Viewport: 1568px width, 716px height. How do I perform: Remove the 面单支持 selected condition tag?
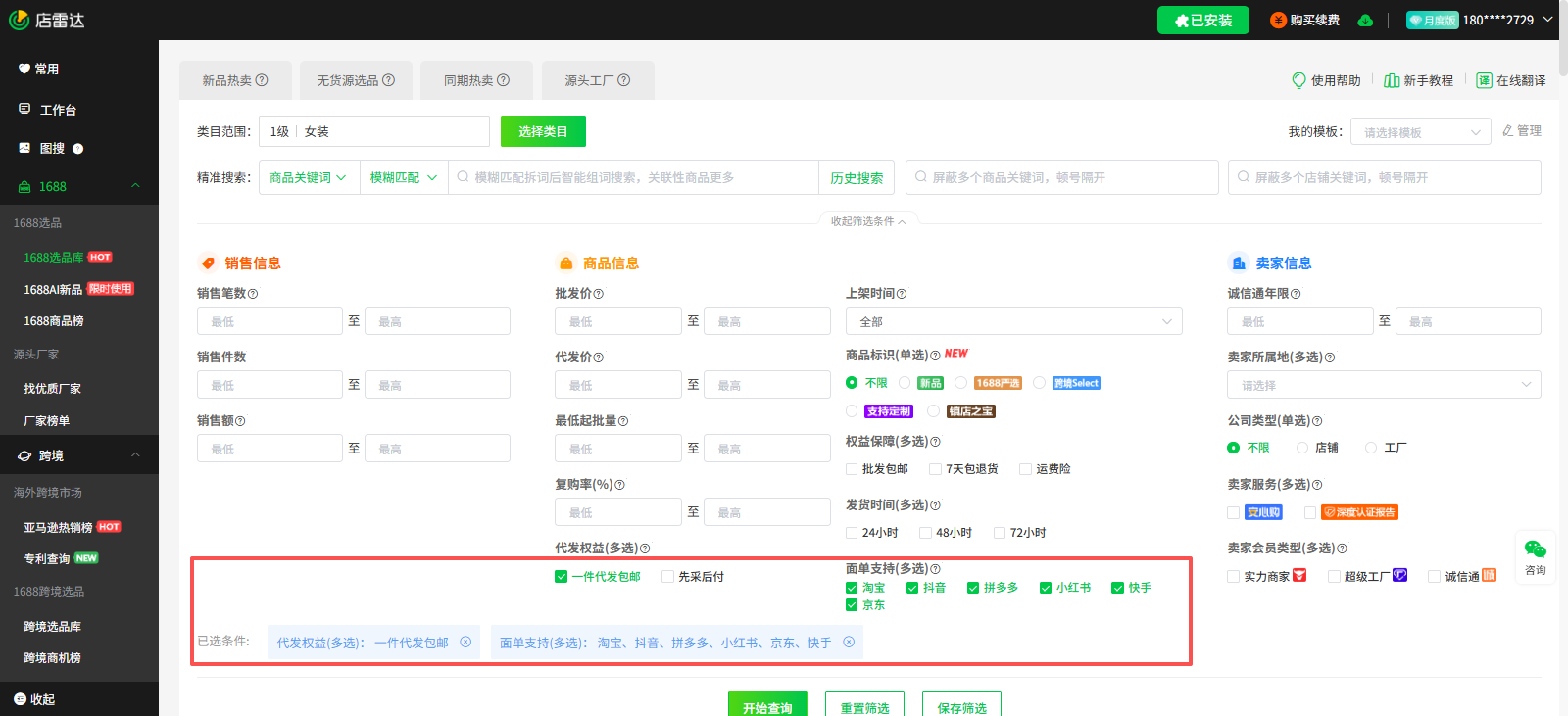pyautogui.click(x=849, y=642)
